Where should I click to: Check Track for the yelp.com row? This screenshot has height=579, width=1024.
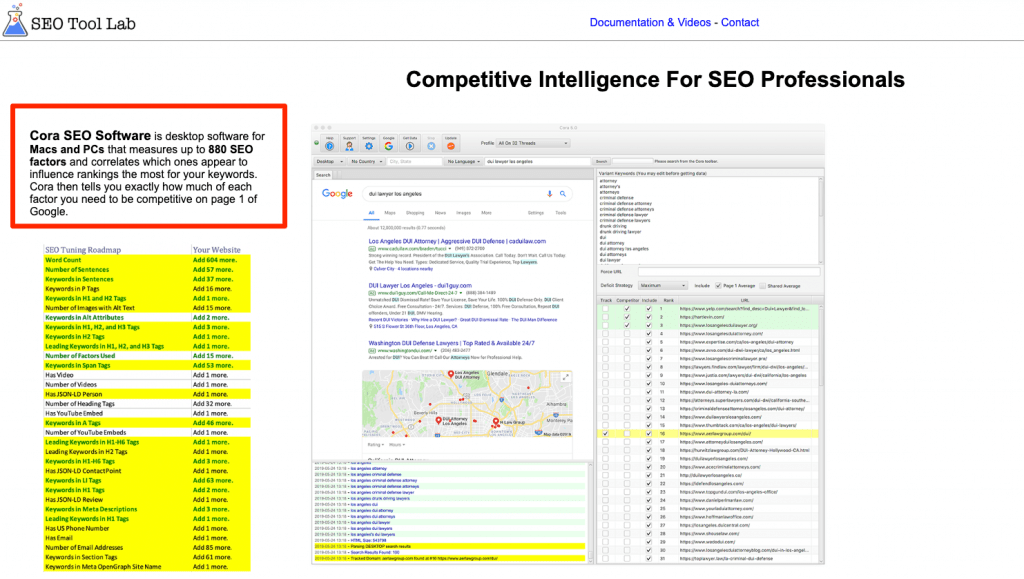[x=605, y=309]
